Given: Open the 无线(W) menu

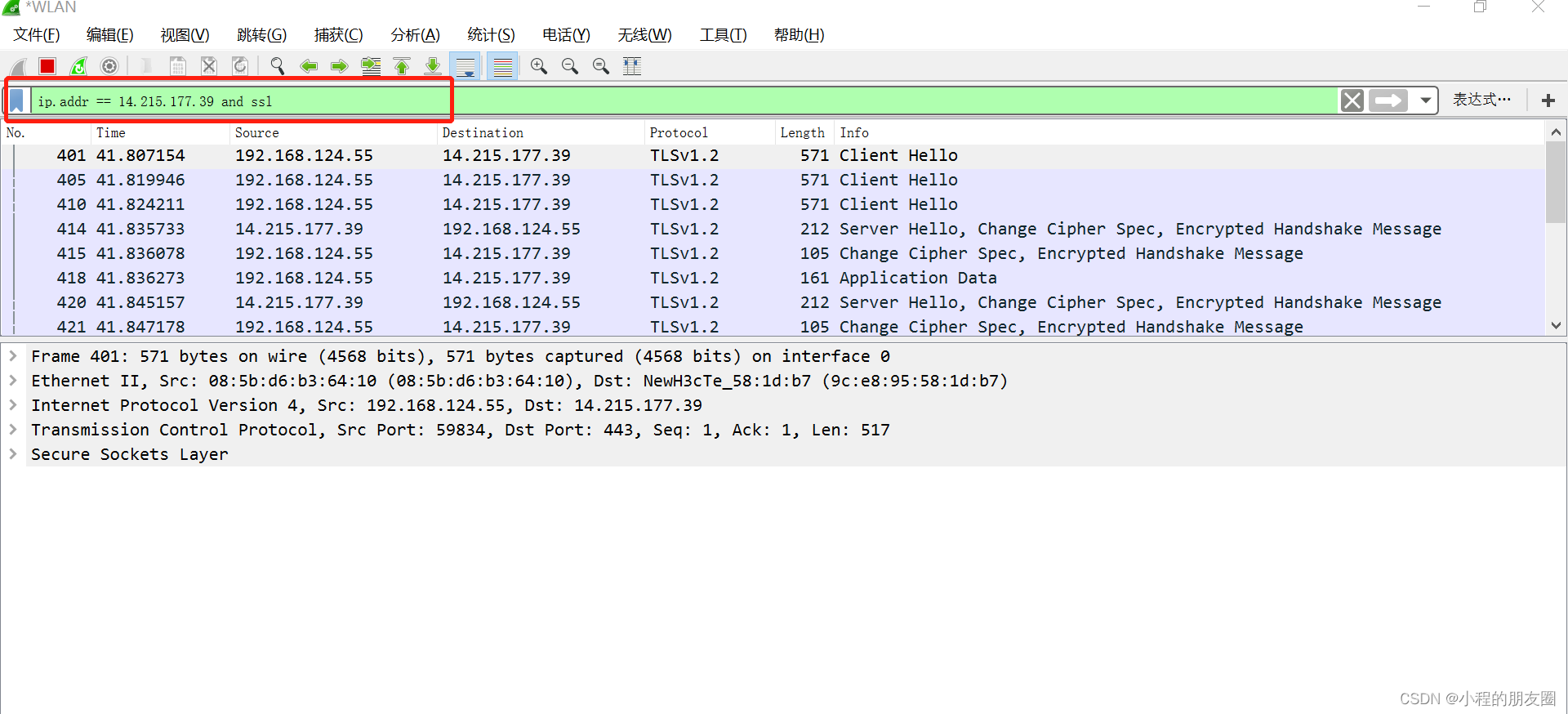Looking at the screenshot, I should (x=645, y=35).
